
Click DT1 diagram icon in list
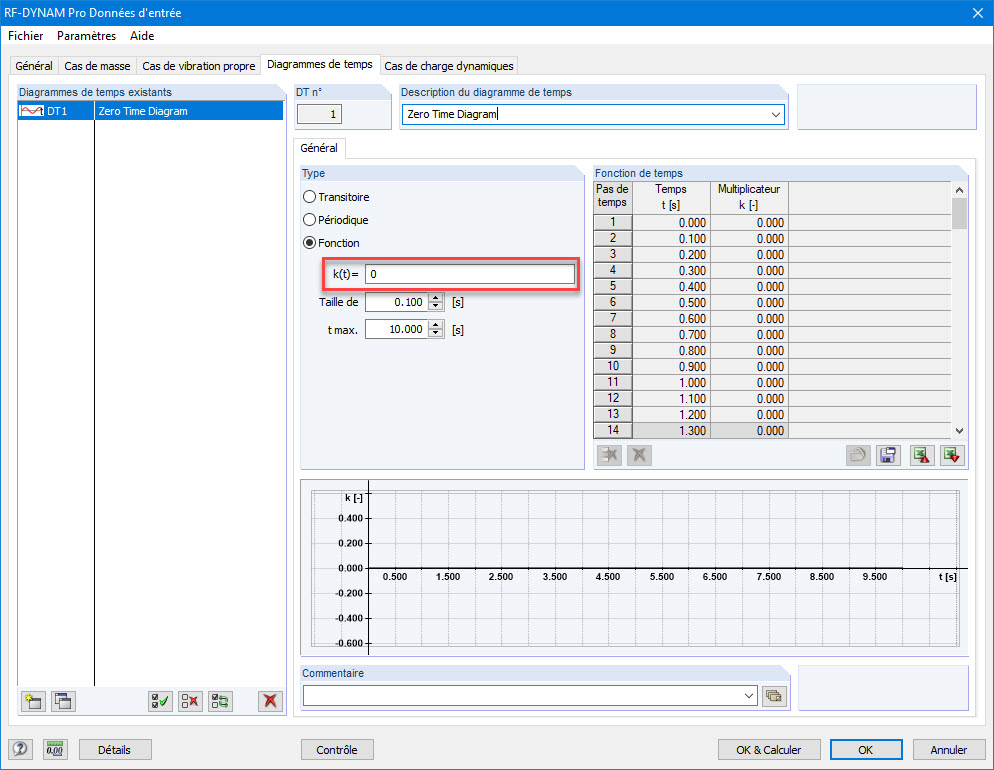pyautogui.click(x=32, y=111)
